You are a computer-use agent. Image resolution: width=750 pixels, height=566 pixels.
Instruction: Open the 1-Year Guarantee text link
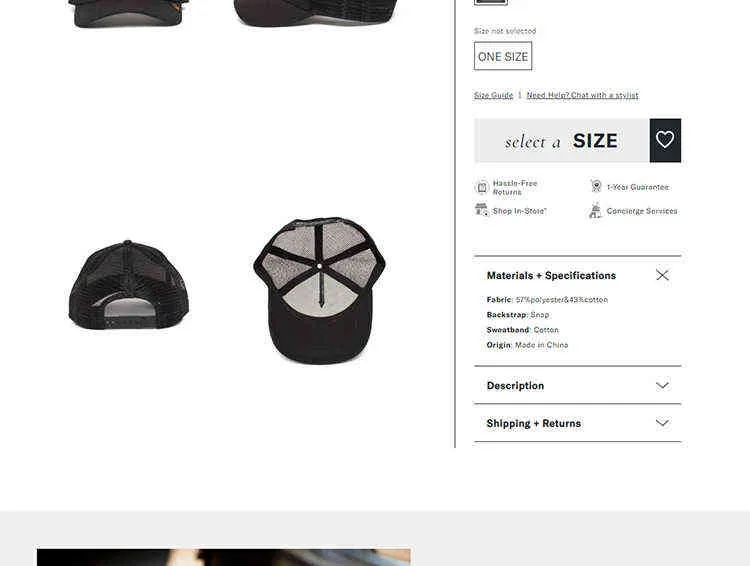click(638, 187)
